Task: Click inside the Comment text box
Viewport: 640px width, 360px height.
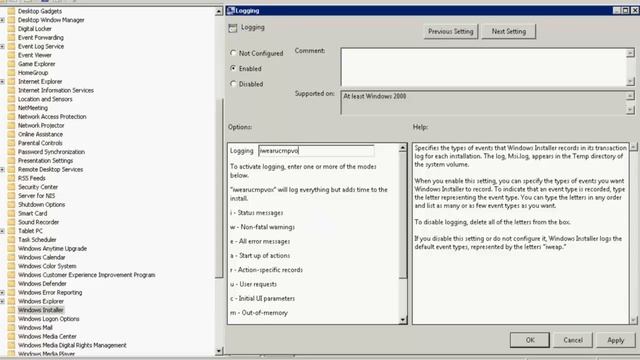Action: pyautogui.click(x=483, y=67)
